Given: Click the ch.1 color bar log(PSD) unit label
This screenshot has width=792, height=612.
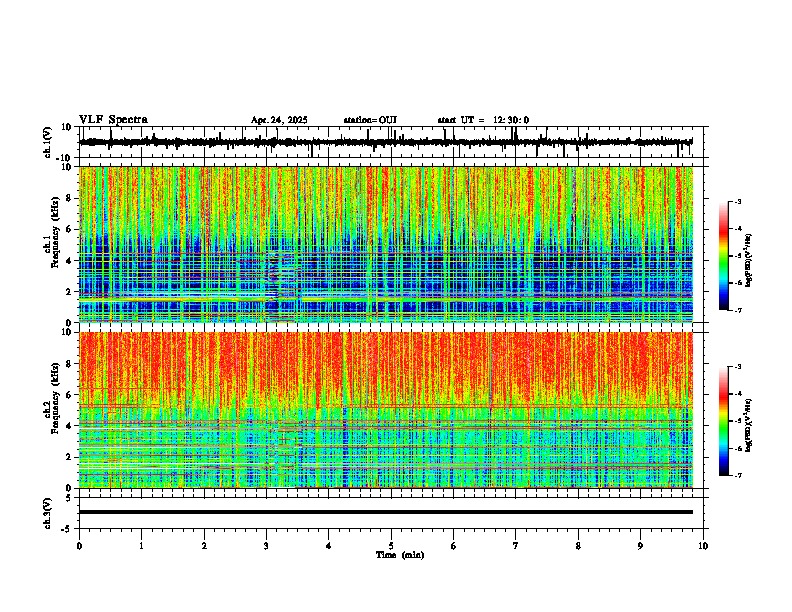Looking at the screenshot, I should tap(748, 261).
